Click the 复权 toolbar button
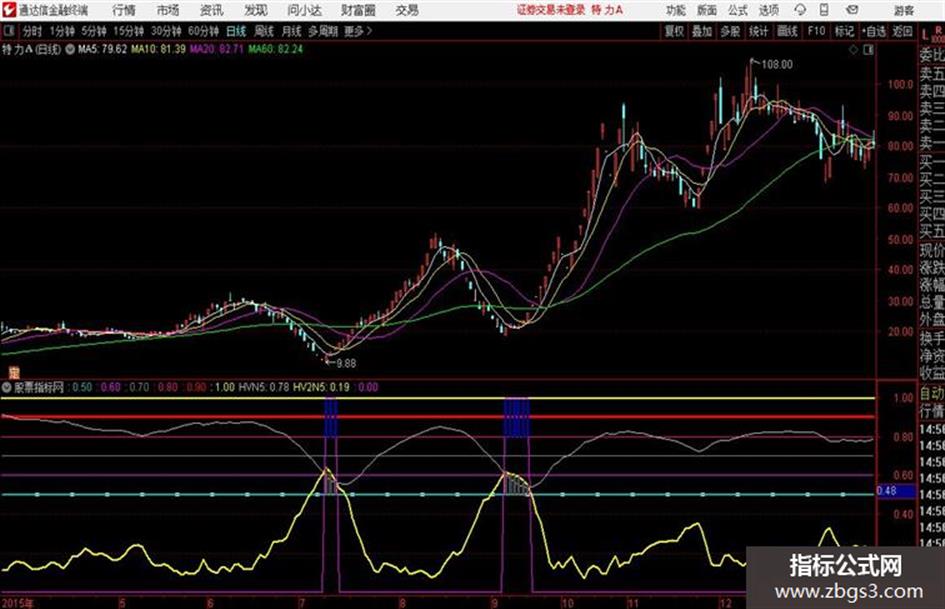This screenshot has width=945, height=609. coord(674,31)
